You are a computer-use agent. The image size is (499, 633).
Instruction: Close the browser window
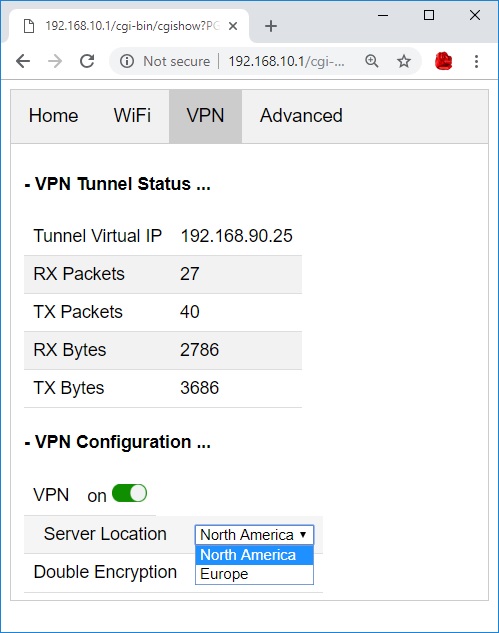coord(475,15)
